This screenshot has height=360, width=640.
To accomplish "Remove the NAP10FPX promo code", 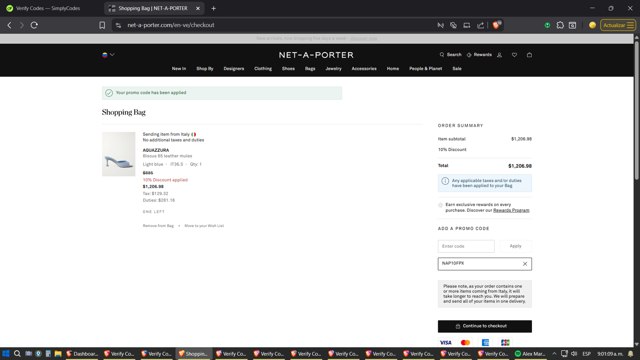I will (x=525, y=264).
